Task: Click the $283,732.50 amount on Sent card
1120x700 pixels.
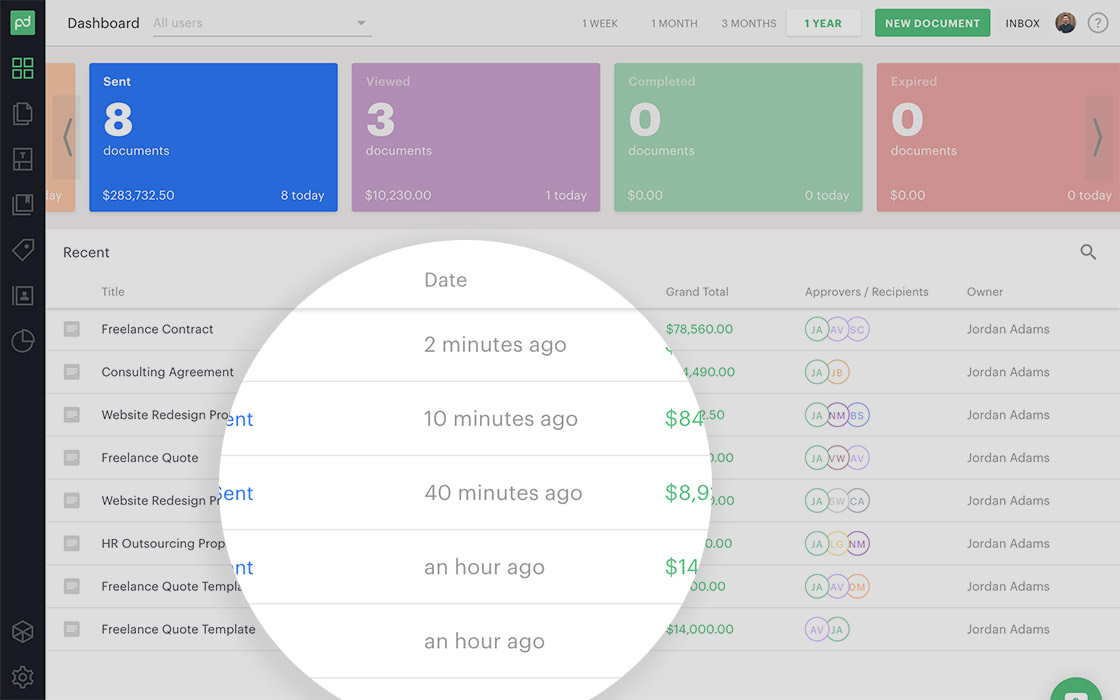Action: (x=138, y=195)
